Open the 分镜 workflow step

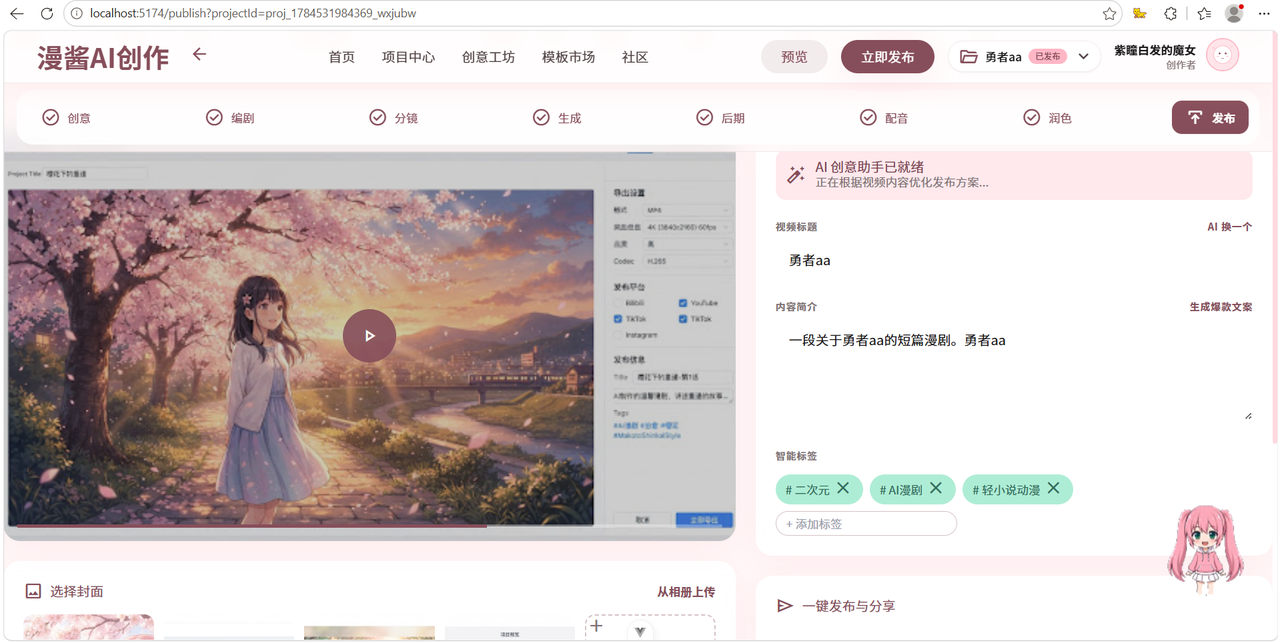tap(393, 118)
